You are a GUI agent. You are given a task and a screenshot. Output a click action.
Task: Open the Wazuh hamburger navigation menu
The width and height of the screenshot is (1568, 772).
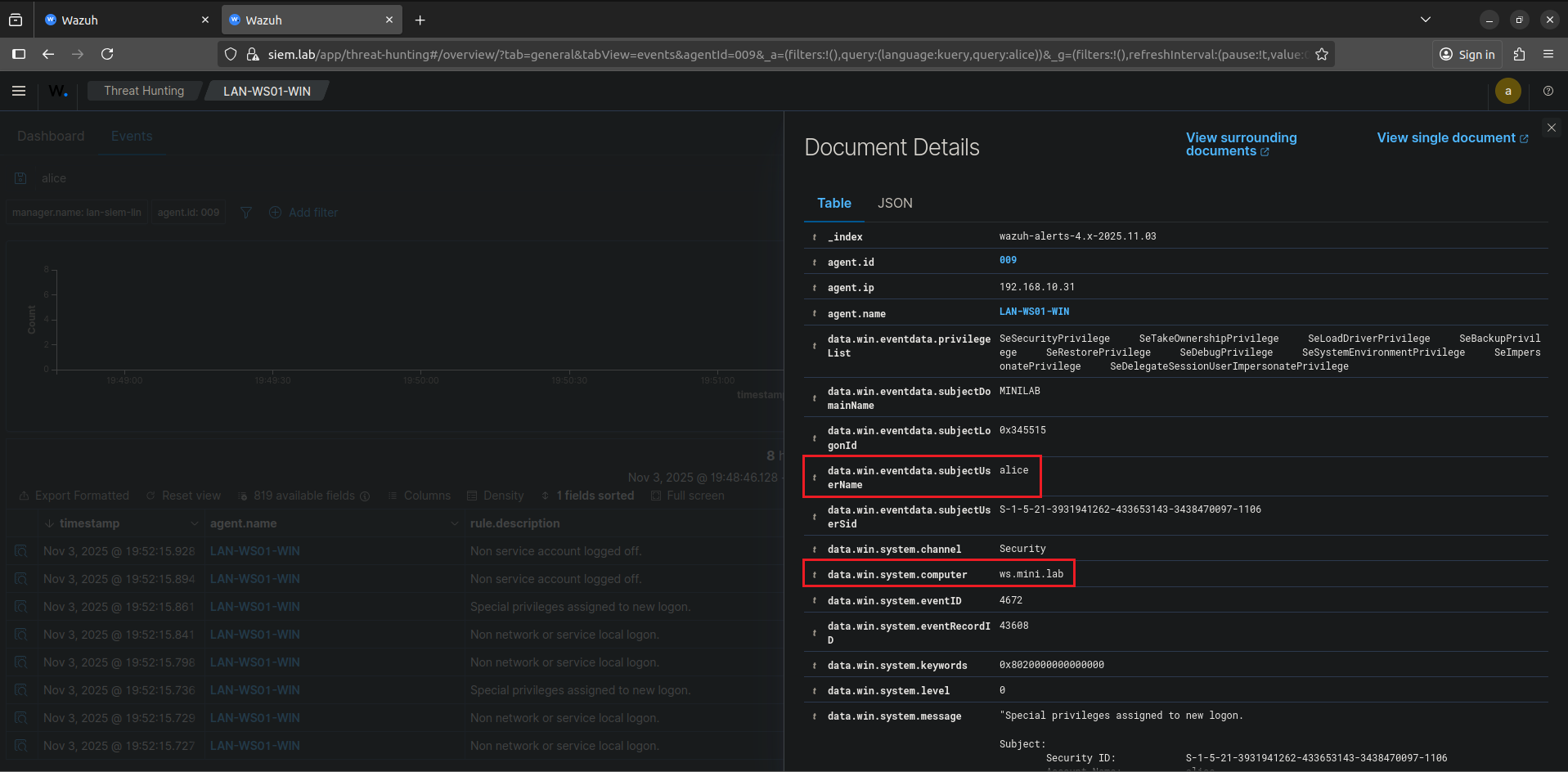(x=19, y=91)
